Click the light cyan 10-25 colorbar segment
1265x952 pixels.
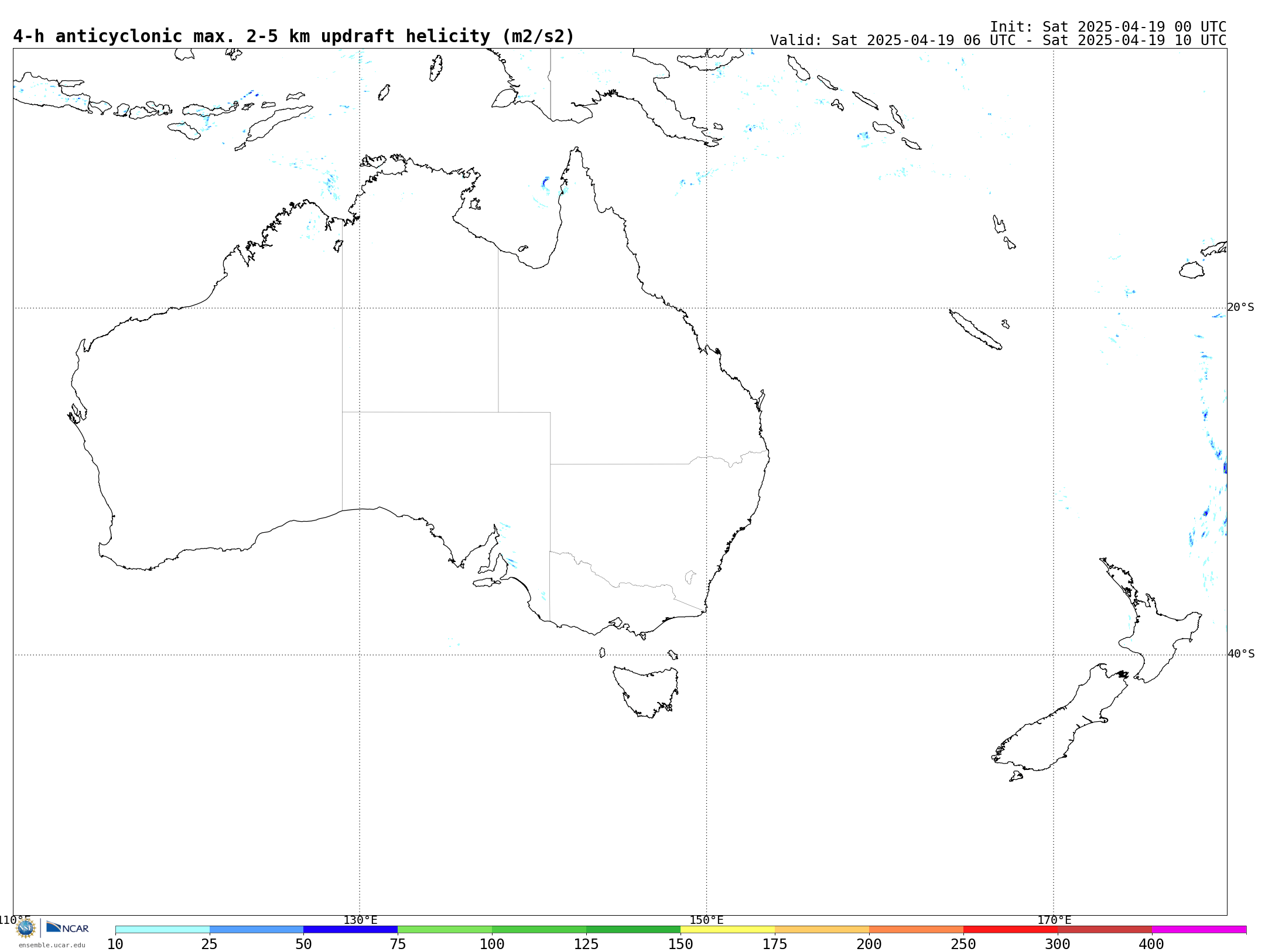pyautogui.click(x=162, y=930)
